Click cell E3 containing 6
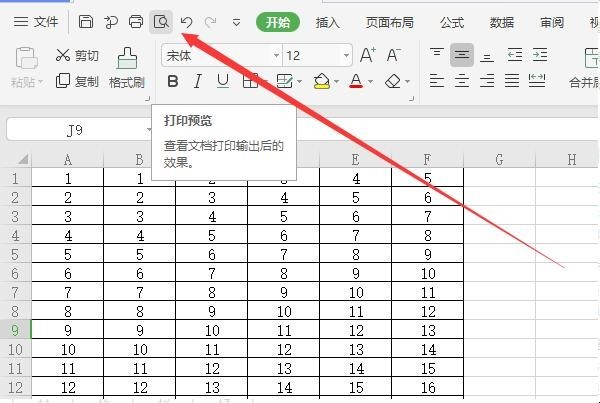600x403 pixels. point(355,216)
